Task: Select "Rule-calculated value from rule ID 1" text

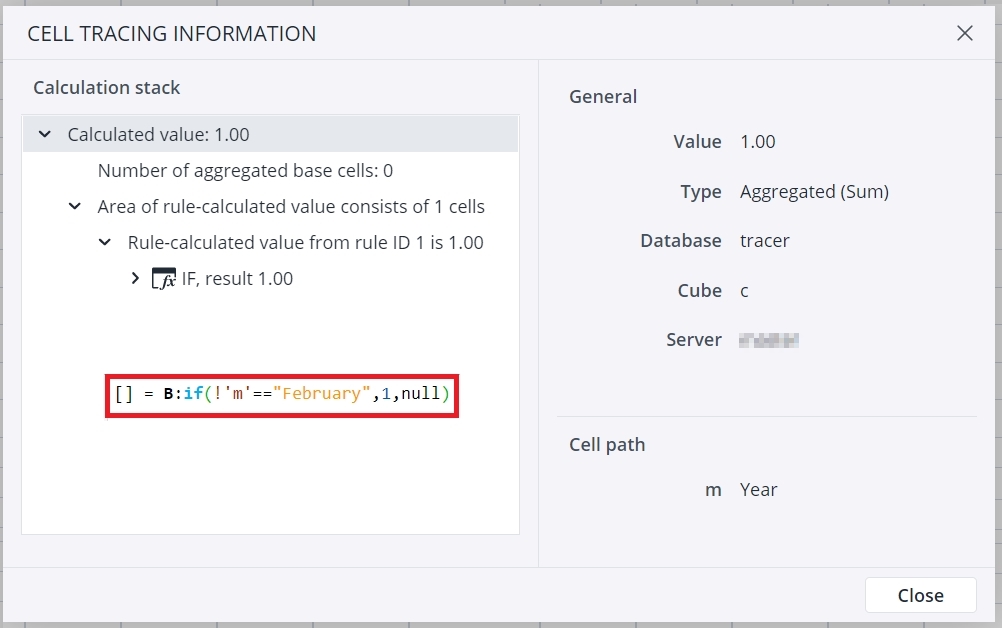Action: coord(305,243)
